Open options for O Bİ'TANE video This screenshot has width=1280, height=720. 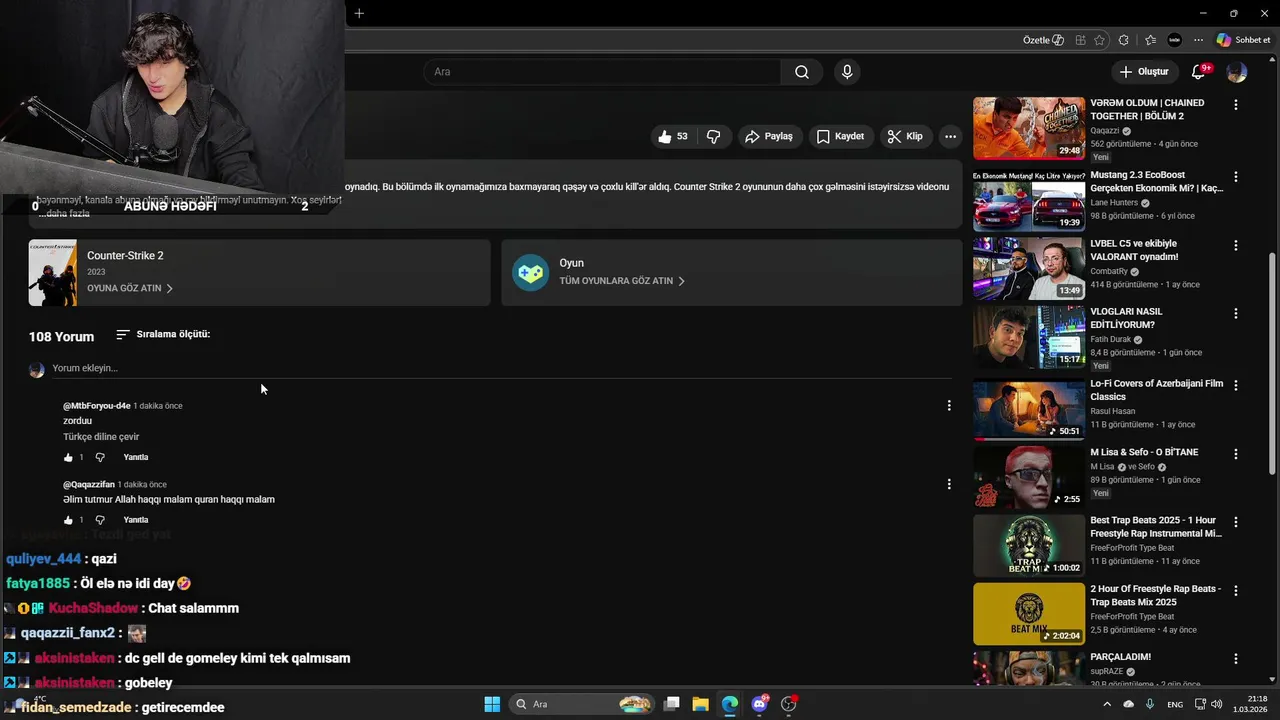tap(1236, 453)
